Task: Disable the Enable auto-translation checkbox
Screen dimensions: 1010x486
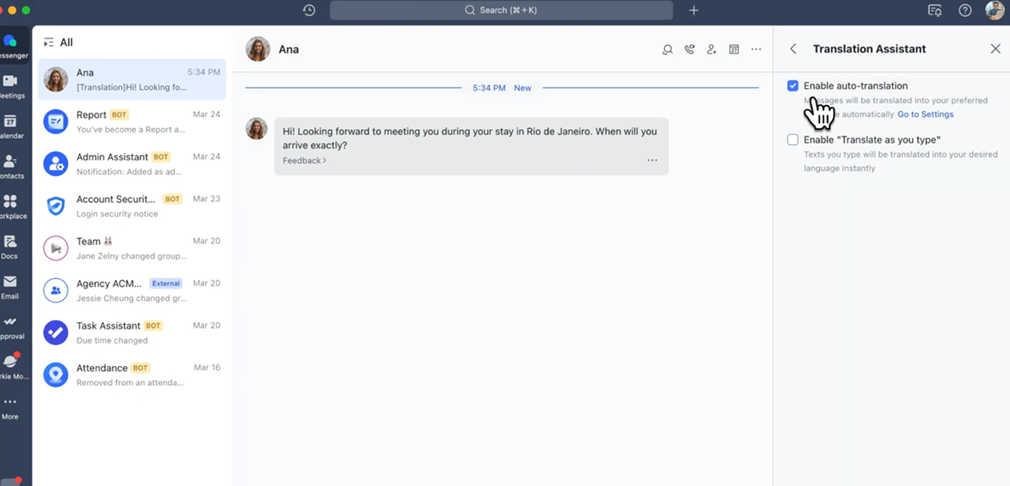Action: pos(793,86)
